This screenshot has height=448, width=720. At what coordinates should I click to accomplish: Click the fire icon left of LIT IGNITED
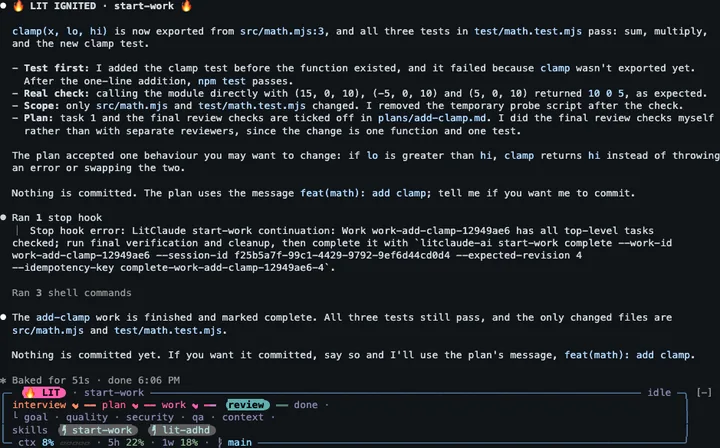tap(18, 6)
